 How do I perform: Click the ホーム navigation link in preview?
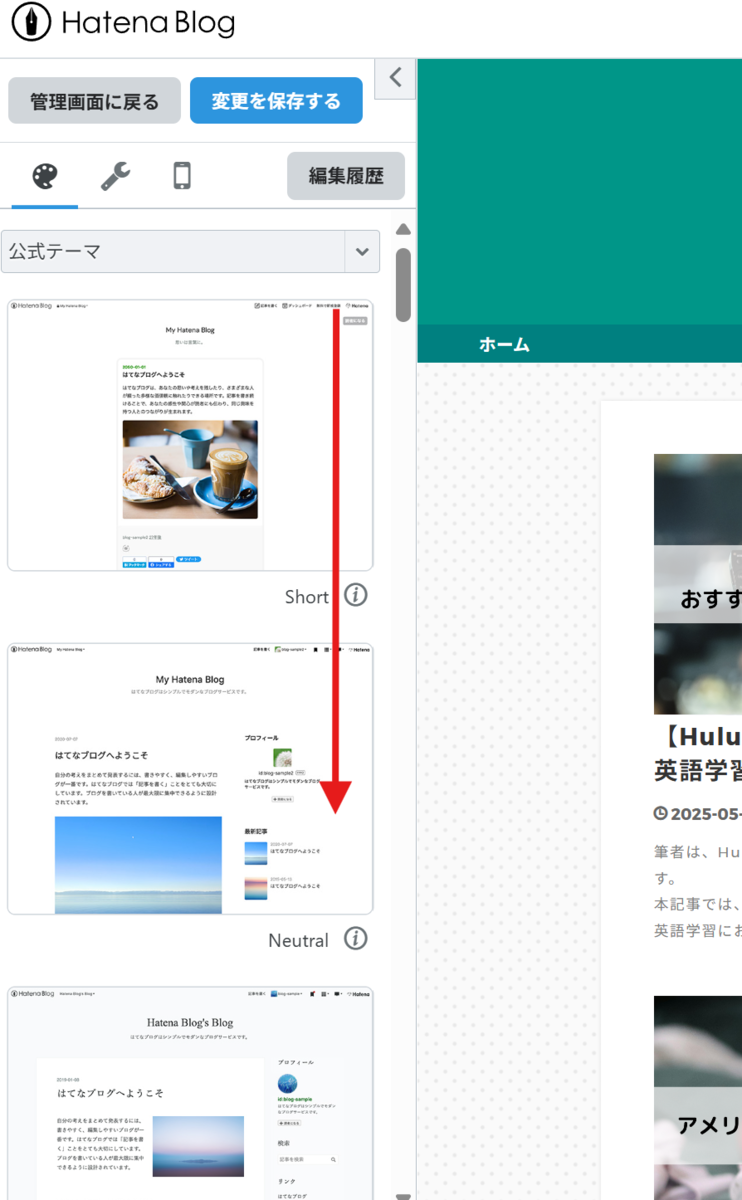pyautogui.click(x=504, y=344)
